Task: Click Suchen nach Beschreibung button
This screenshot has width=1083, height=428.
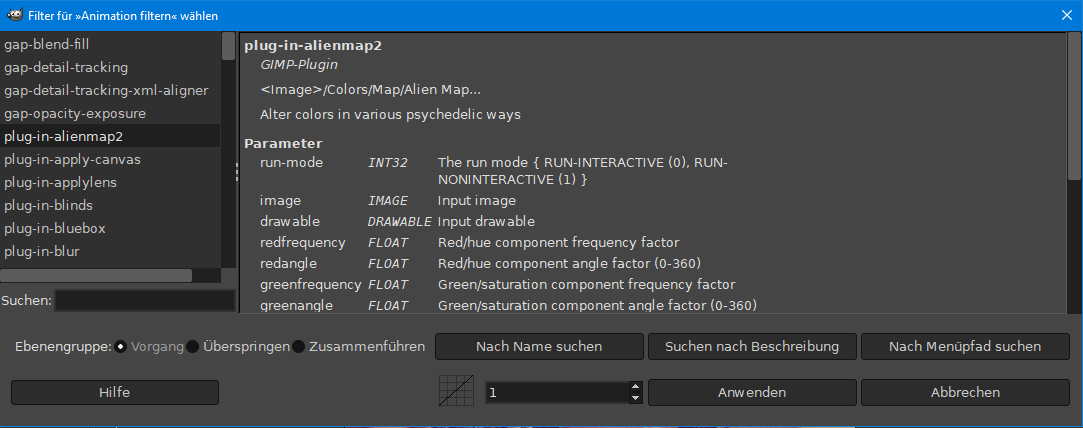Action: (x=751, y=347)
